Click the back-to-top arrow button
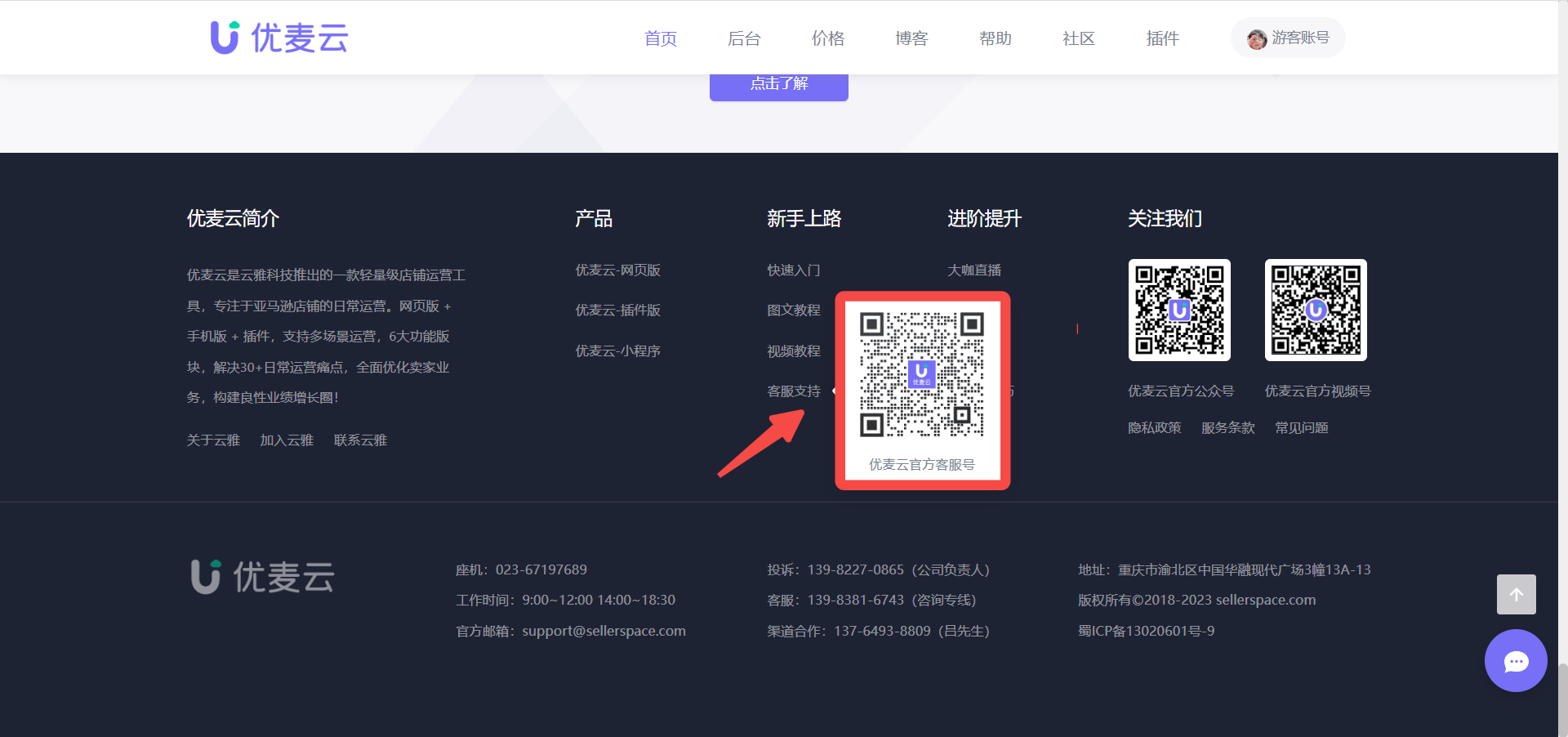The height and width of the screenshot is (737, 1568). coord(1517,595)
